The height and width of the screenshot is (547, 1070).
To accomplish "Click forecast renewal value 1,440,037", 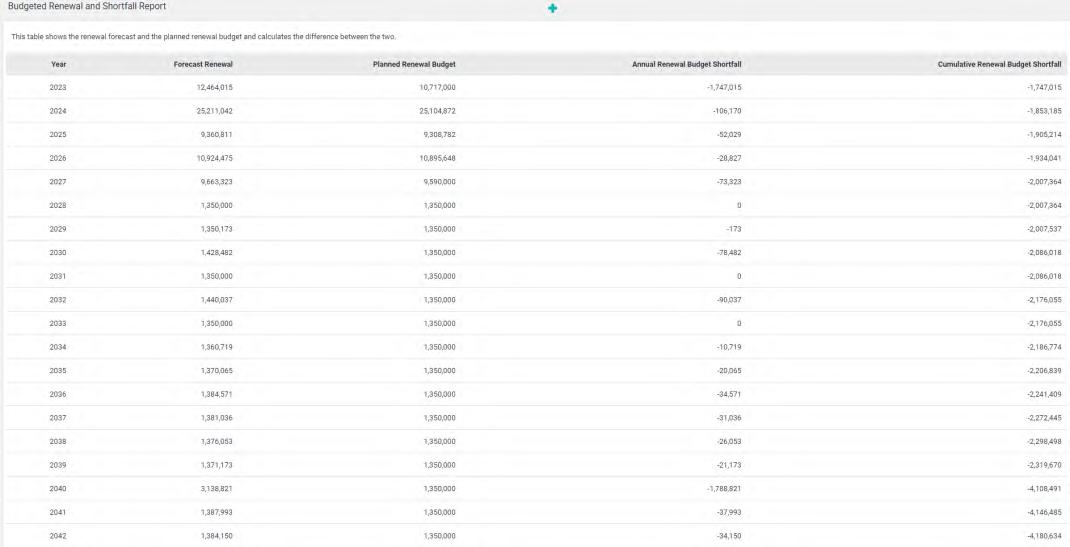I will pyautogui.click(x=217, y=300).
